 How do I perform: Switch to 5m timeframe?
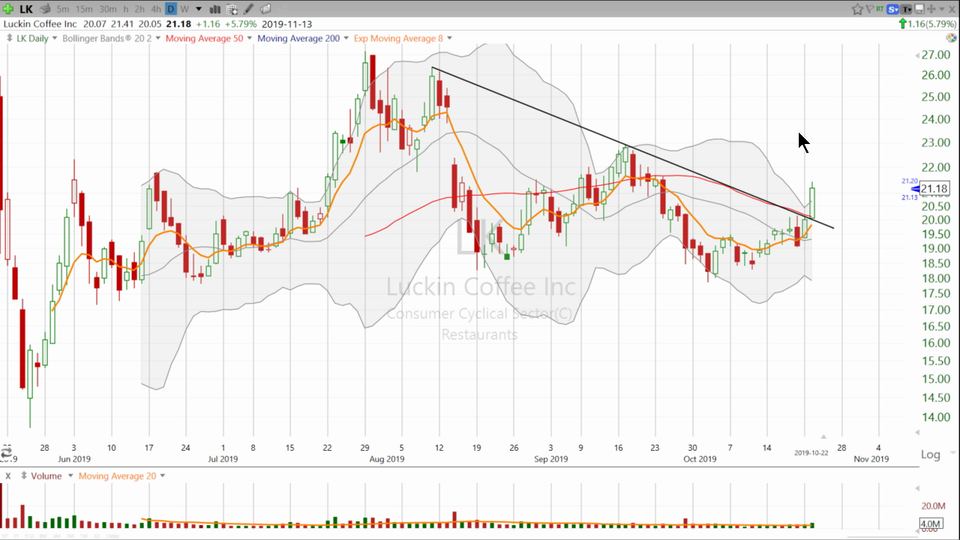(x=62, y=9)
